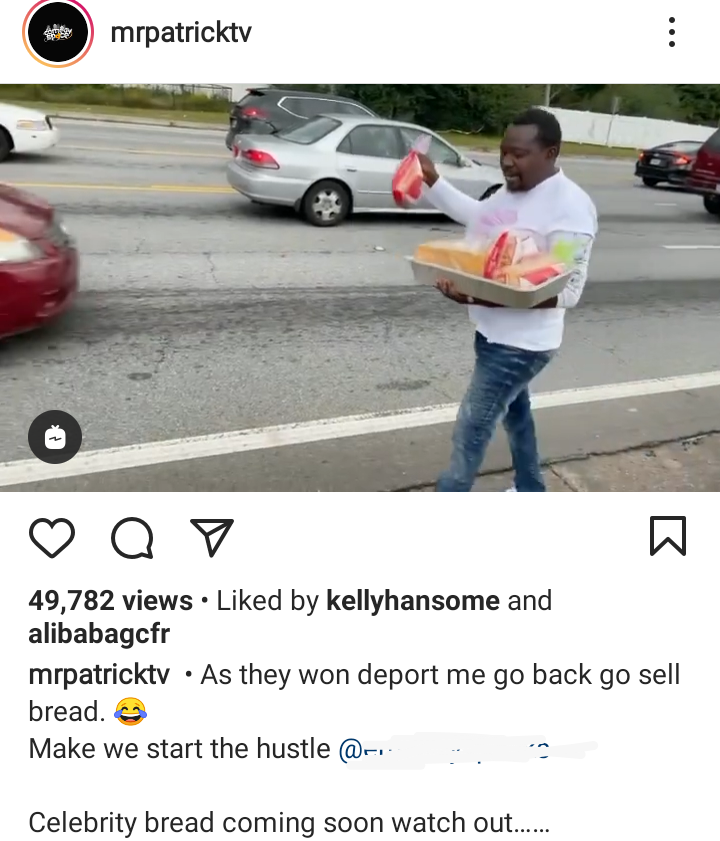This screenshot has height=841, width=720.
Task: Tap the laughing emoji in caption
Action: tap(130, 712)
